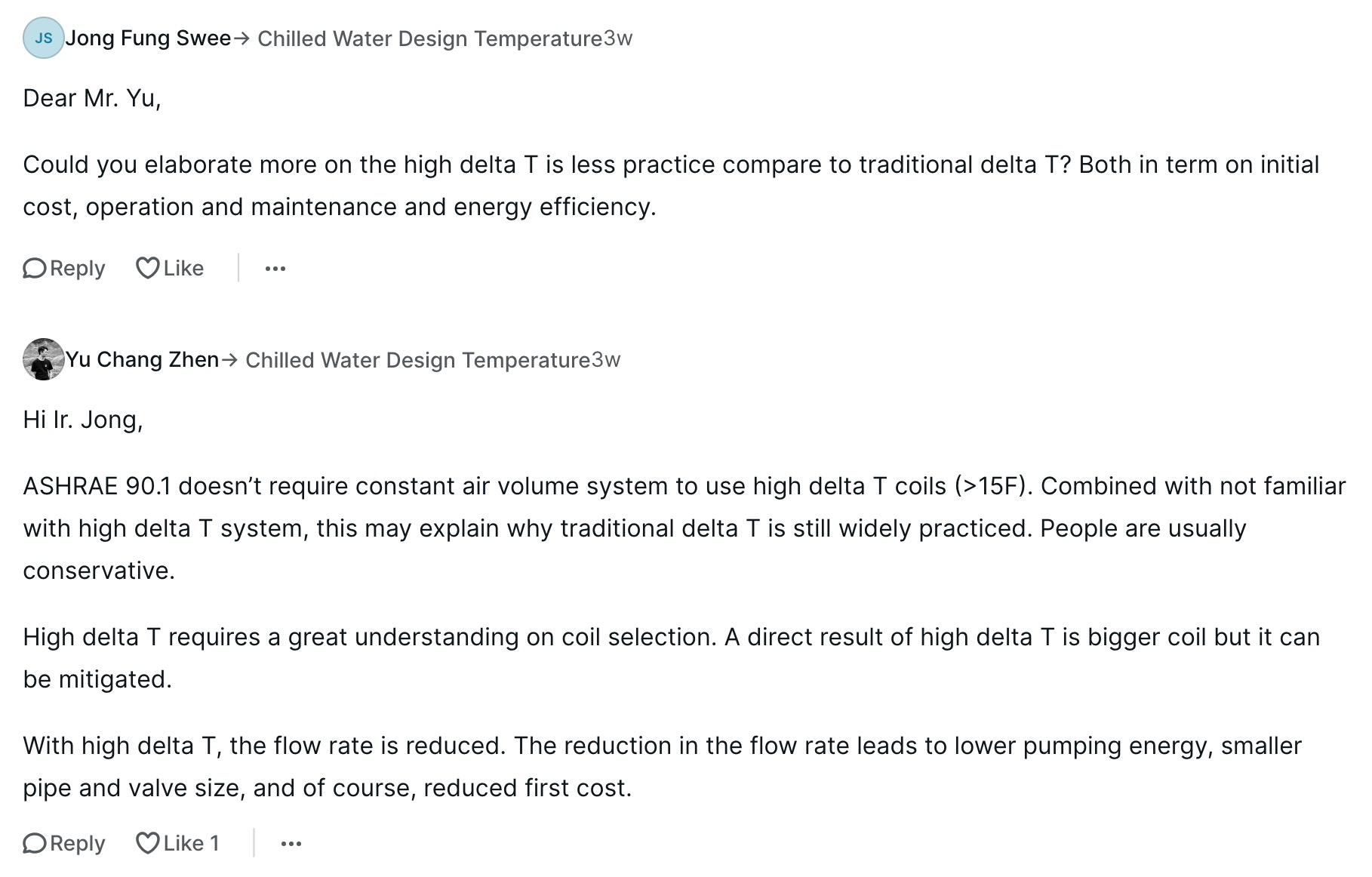Open Yu Chang Zhen's profile via his name
1372x877 pixels.
pos(142,360)
